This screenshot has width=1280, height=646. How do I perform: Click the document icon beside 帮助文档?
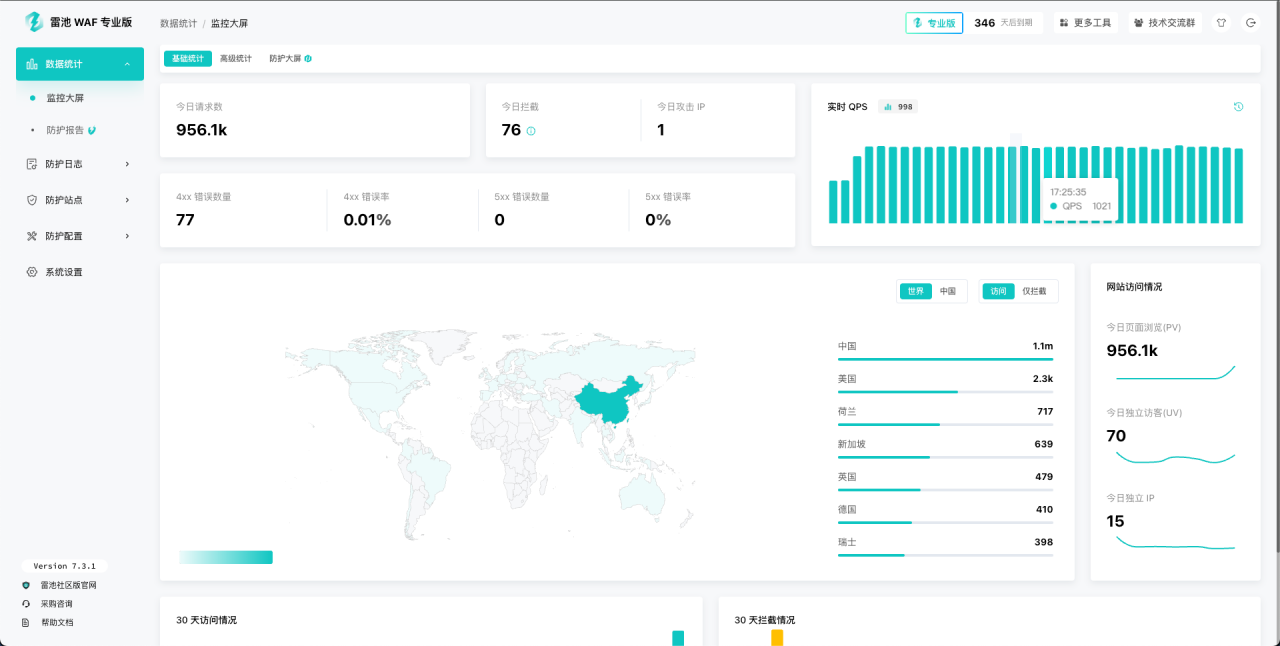(x=26, y=622)
